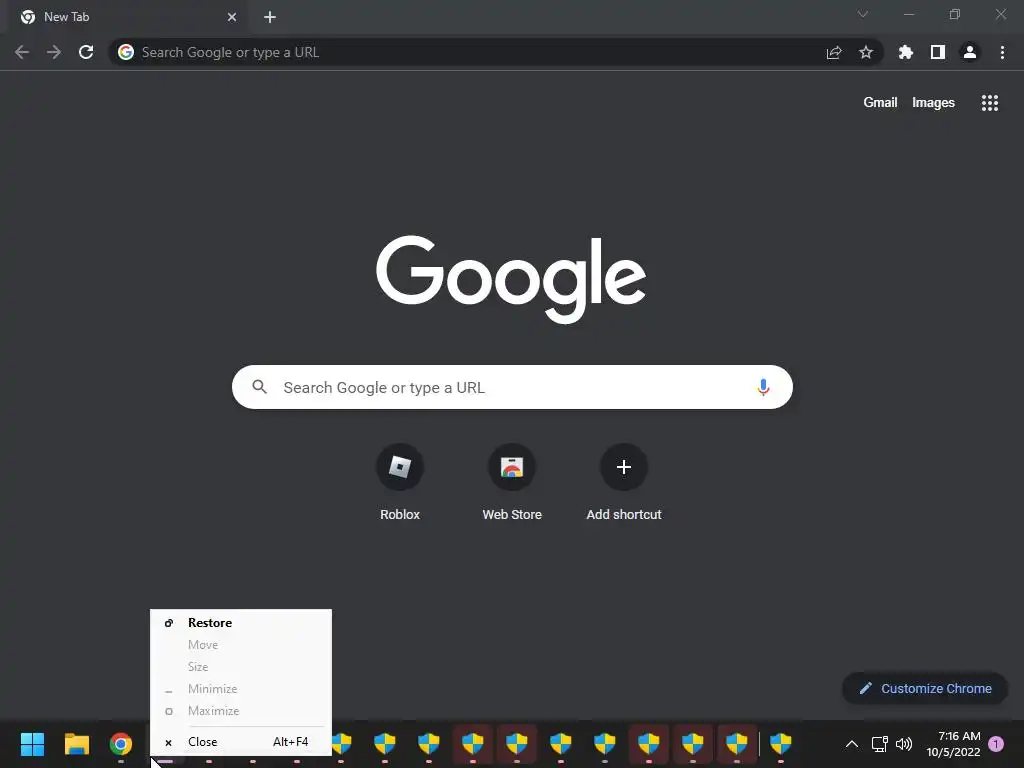
Task: Show hidden system tray icons
Action: 852,744
